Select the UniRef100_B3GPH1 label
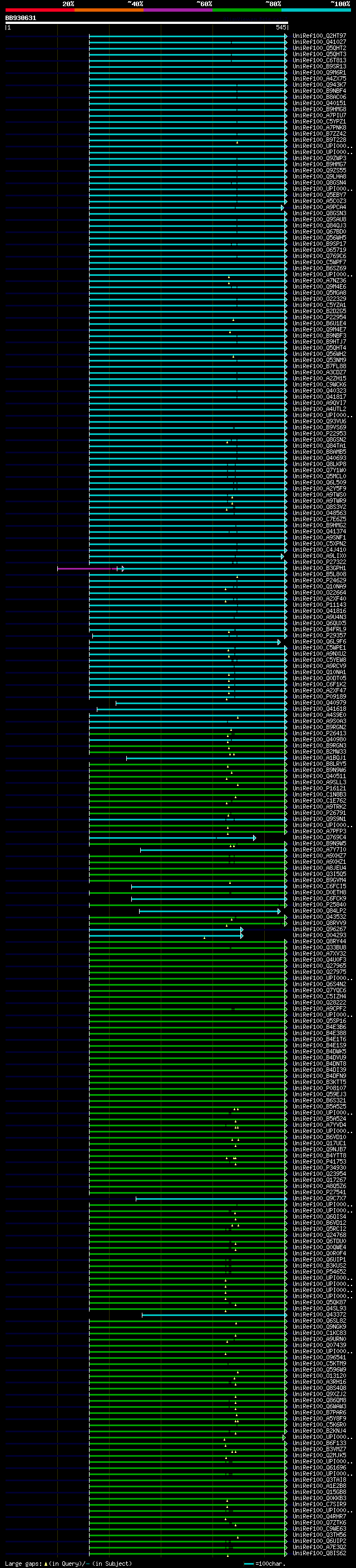Screen dimensions: 356x1568 (319, 568)
